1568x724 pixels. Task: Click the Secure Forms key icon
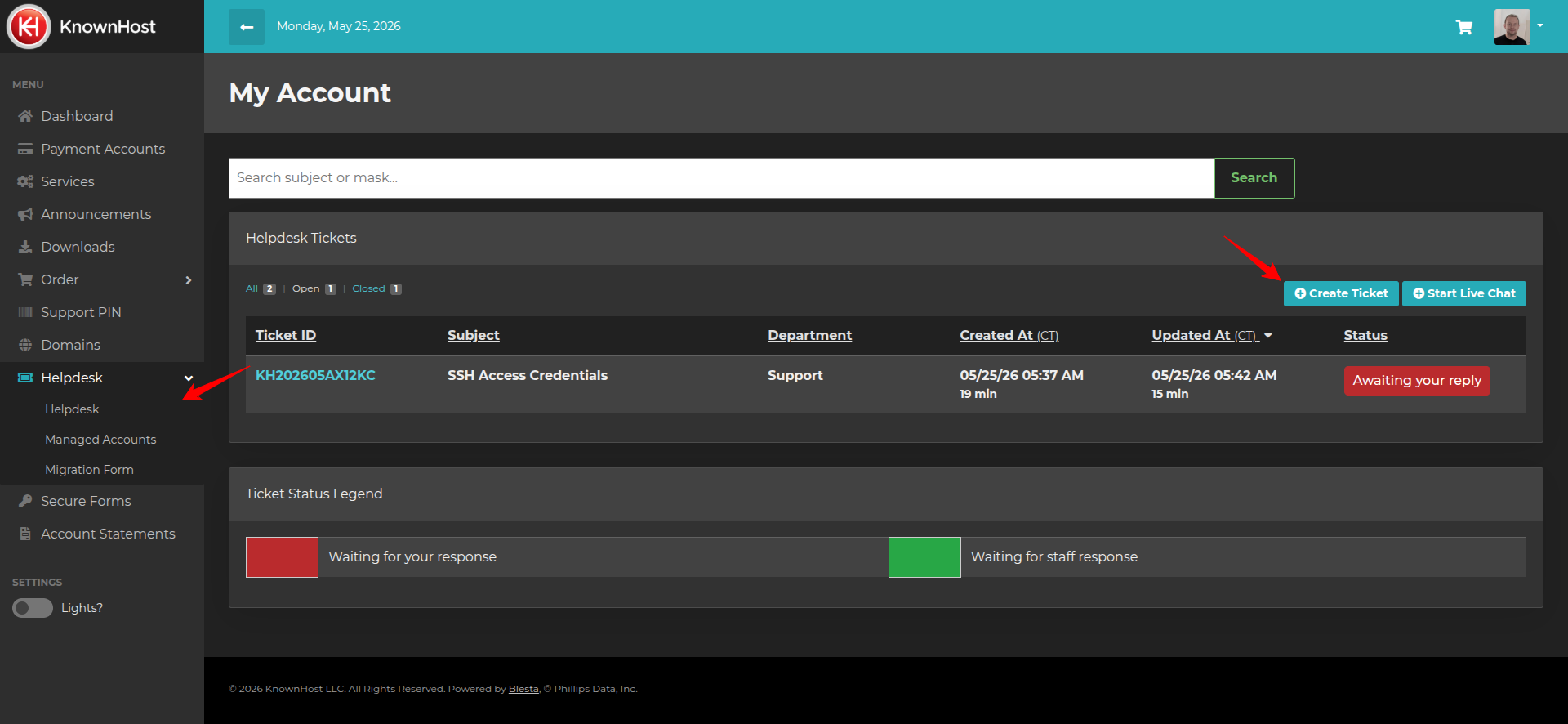pos(25,501)
